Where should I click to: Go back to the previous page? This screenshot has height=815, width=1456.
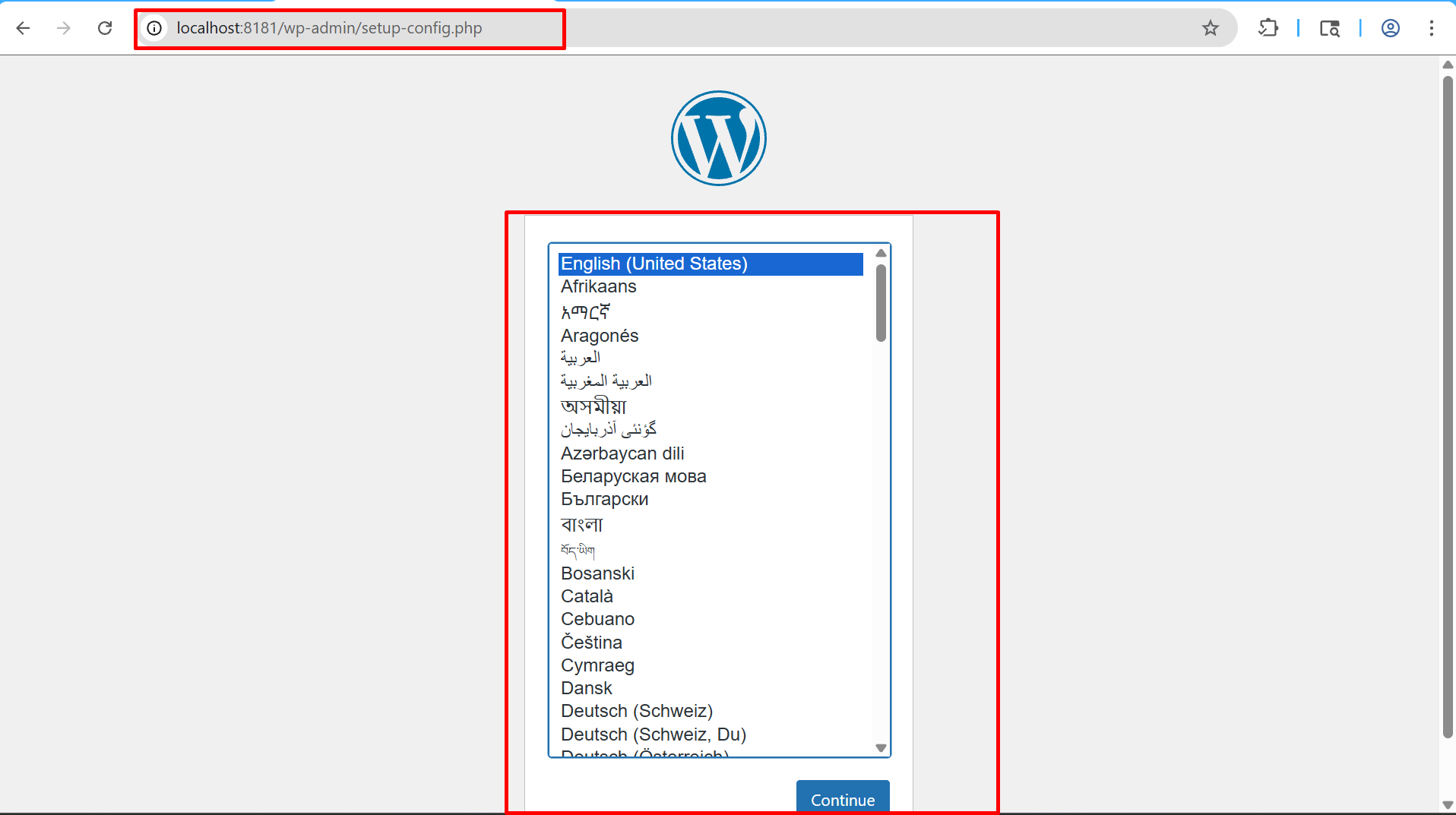pyautogui.click(x=24, y=28)
